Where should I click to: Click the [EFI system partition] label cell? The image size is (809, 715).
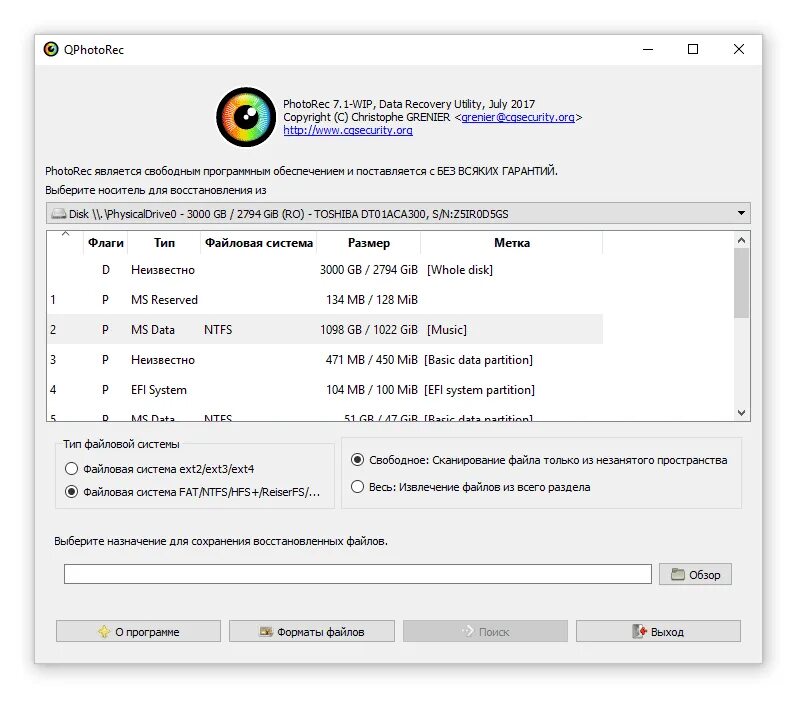(x=479, y=389)
